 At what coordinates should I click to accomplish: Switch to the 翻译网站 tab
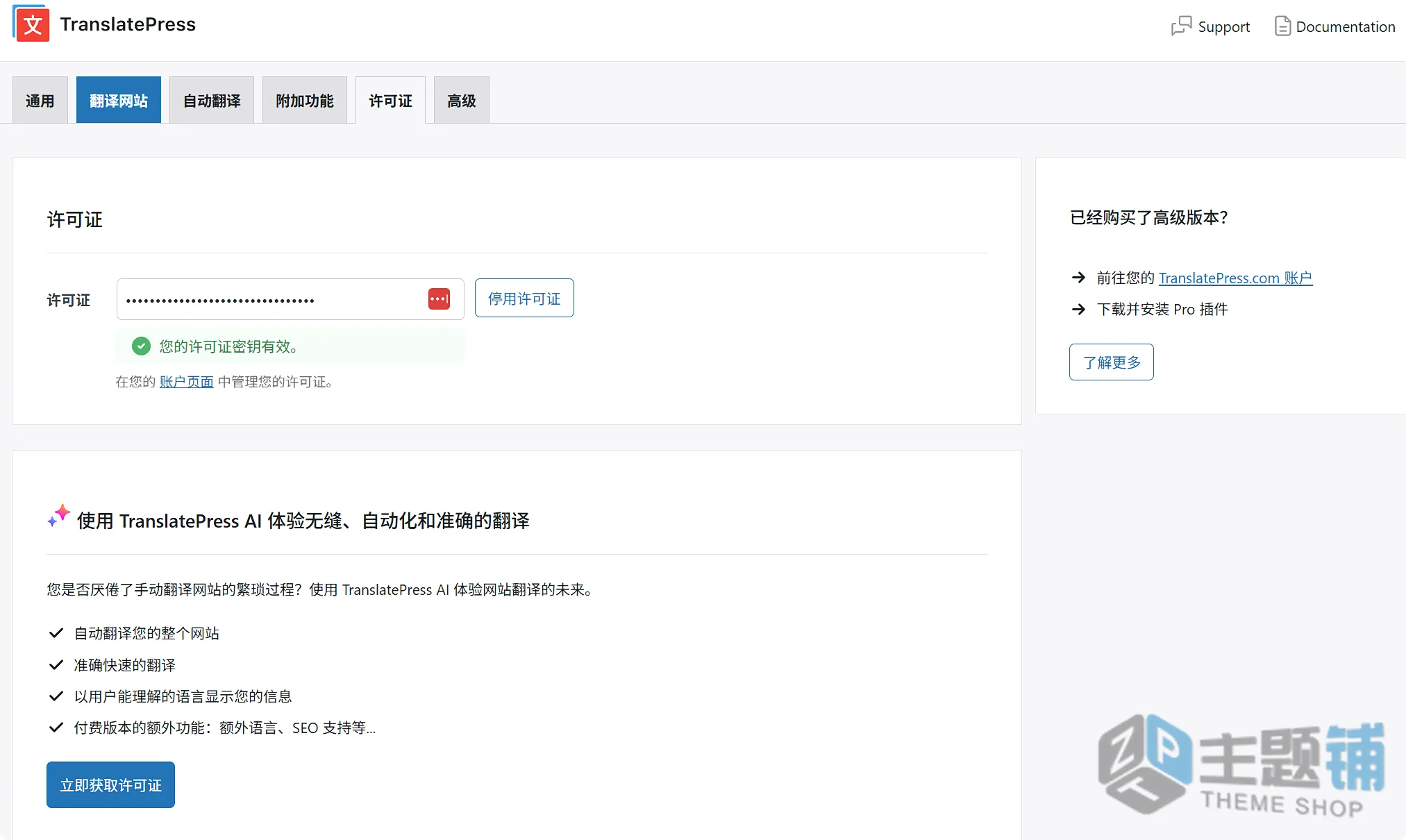coord(119,100)
